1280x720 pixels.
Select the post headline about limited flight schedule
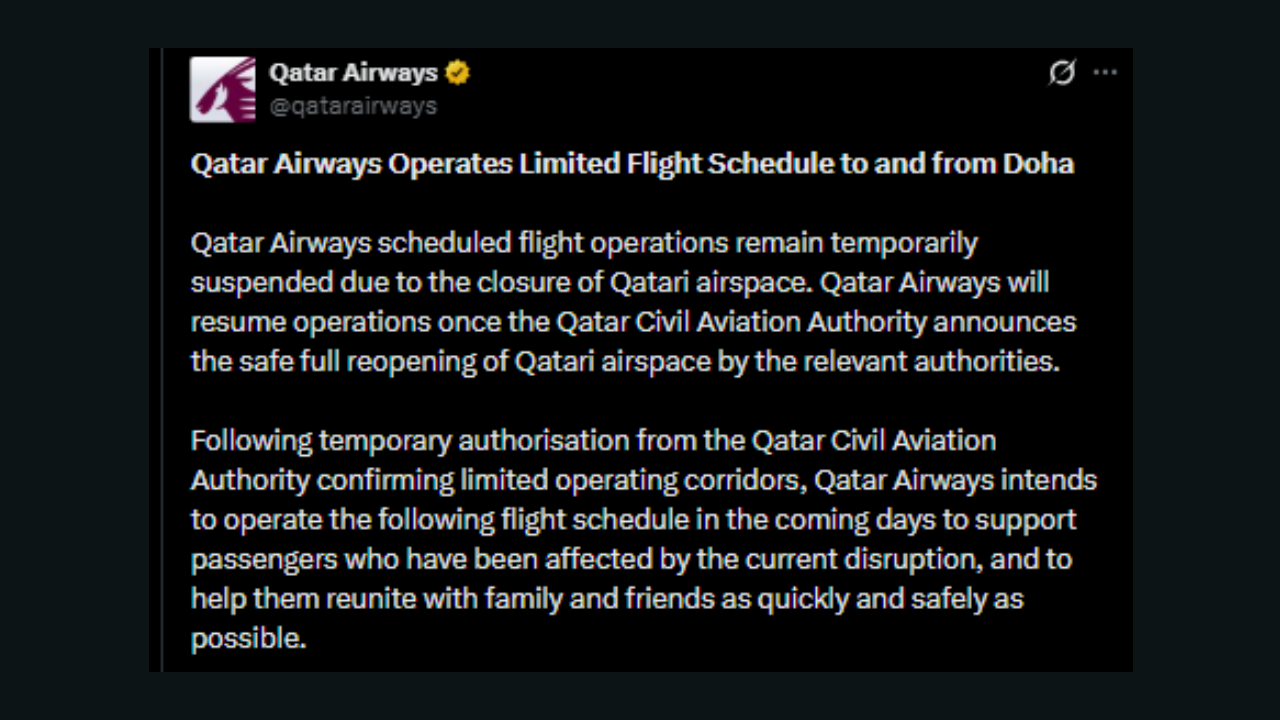tap(632, 163)
